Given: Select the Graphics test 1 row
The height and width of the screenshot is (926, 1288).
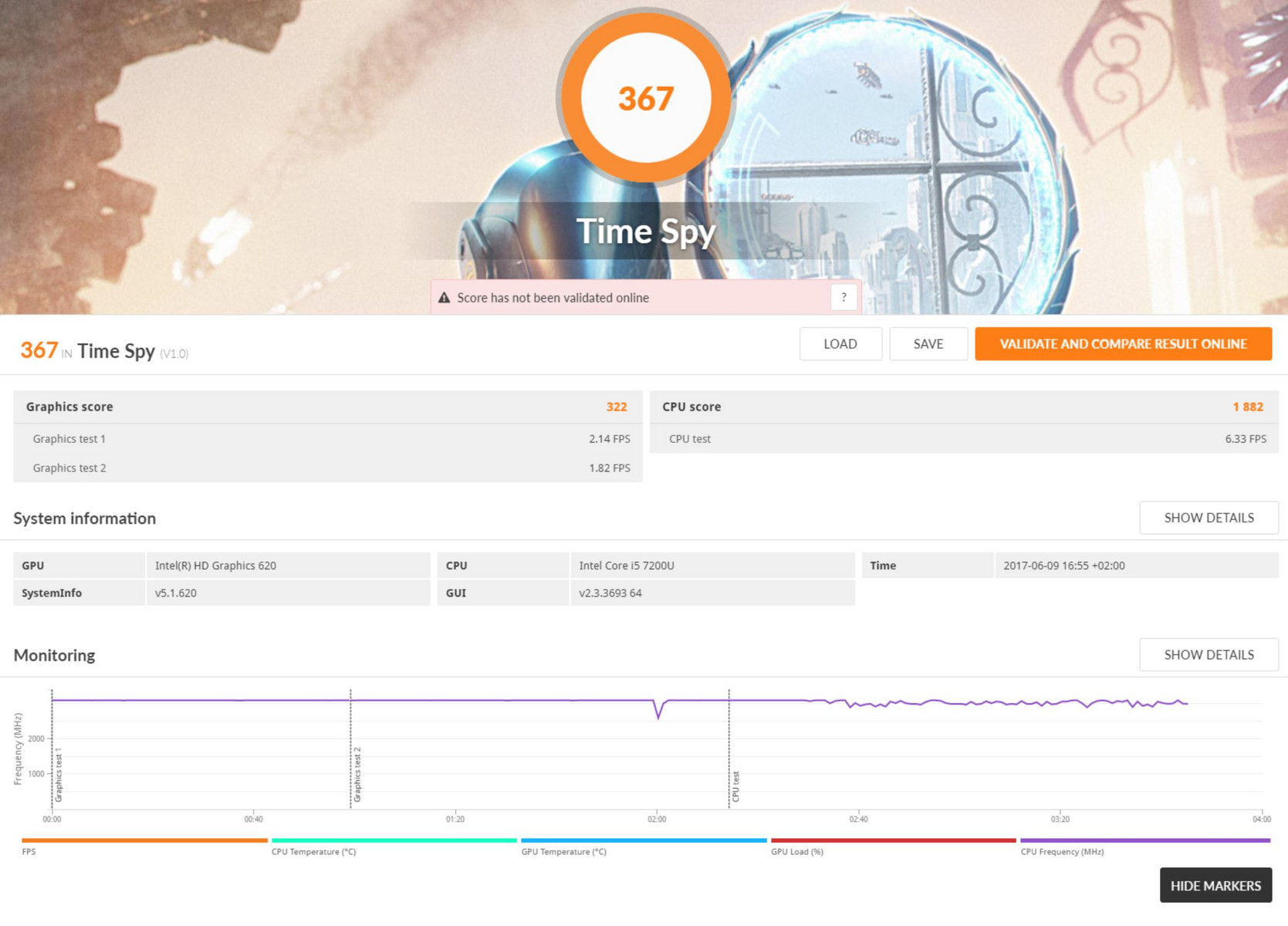Looking at the screenshot, I should pos(328,439).
